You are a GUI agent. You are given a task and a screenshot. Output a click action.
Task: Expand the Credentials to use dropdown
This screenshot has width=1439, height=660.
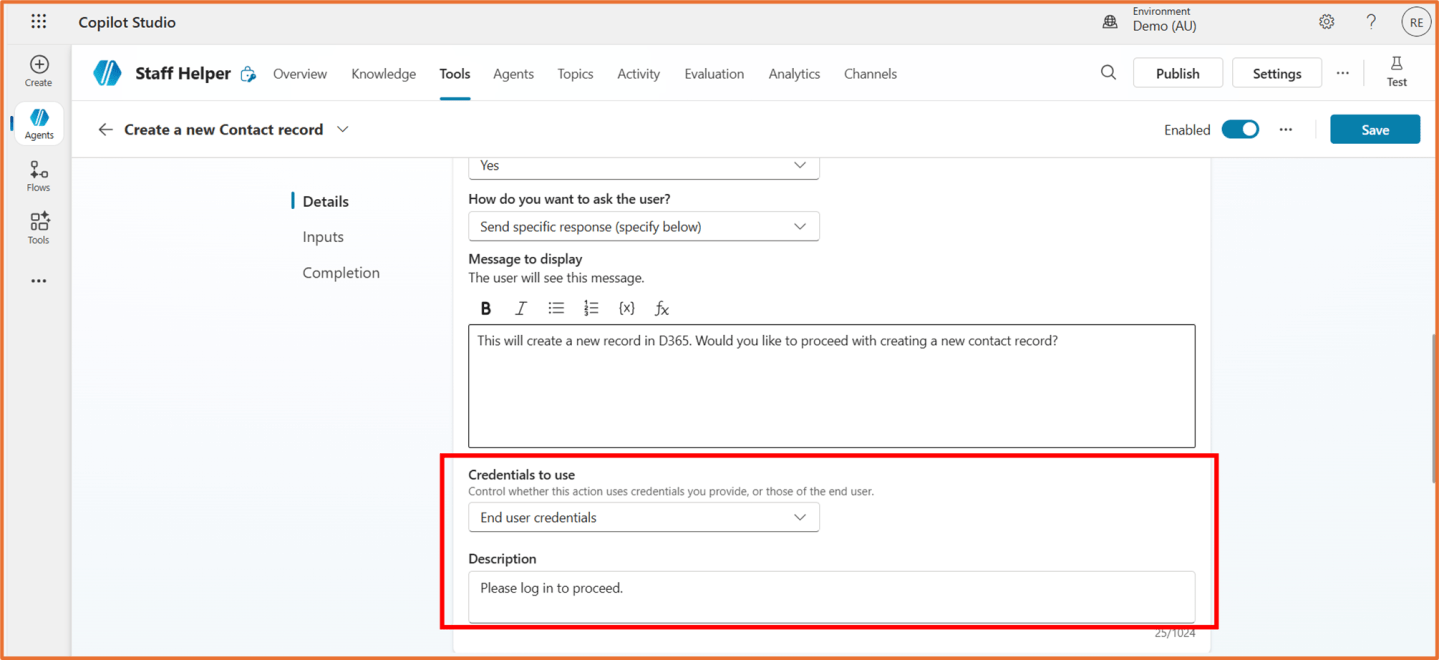643,517
